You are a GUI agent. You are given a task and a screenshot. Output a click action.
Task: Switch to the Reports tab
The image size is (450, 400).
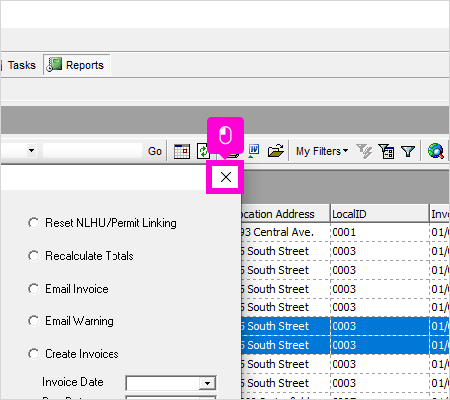pyautogui.click(x=77, y=65)
